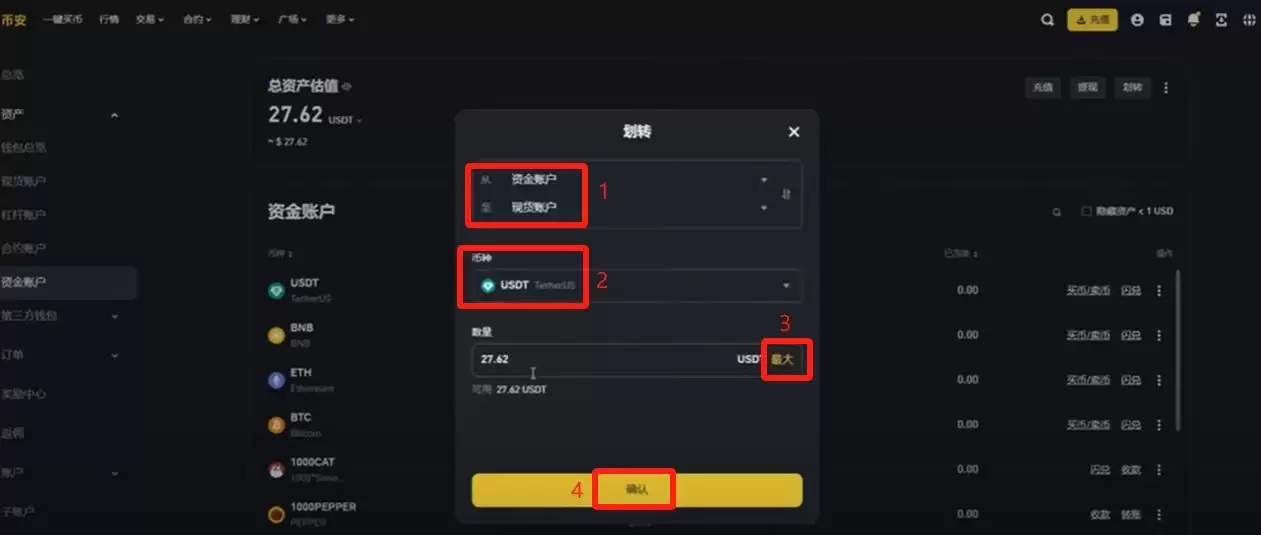The height and width of the screenshot is (535, 1261).
Task: Click the 最大 max amount button
Action: 782,359
